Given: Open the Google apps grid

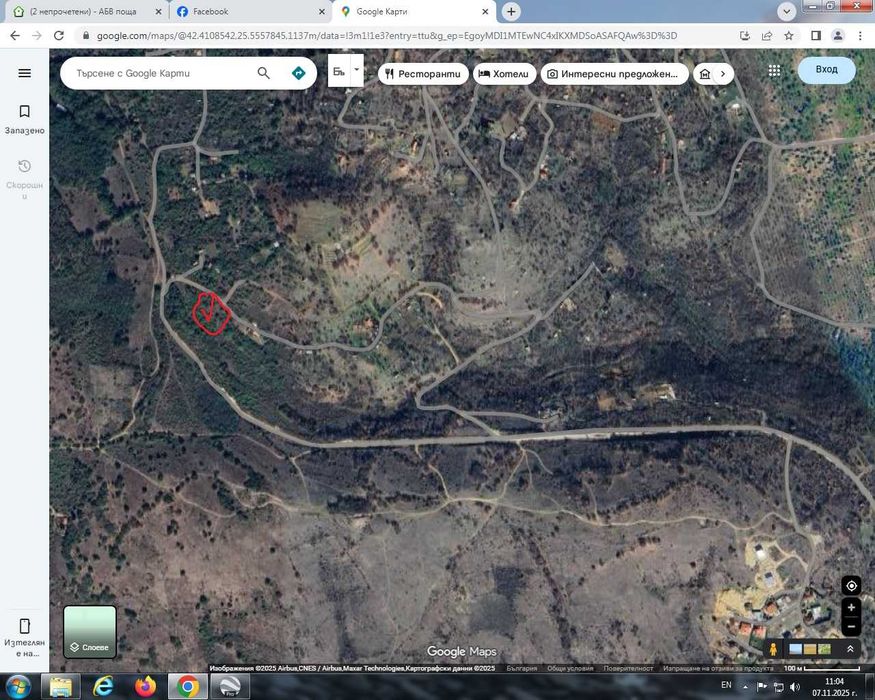Looking at the screenshot, I should point(774,71).
